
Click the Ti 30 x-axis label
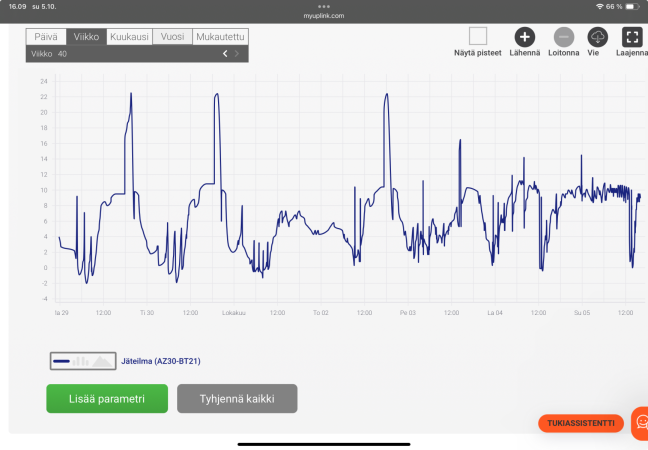pyautogui.click(x=147, y=313)
